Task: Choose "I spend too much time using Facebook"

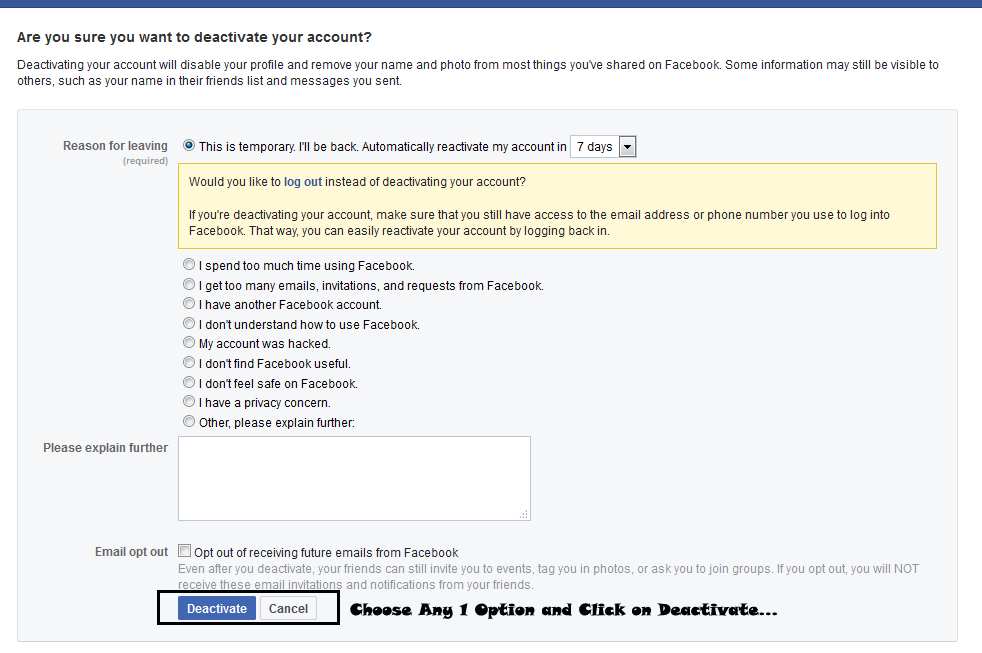Action: coord(189,265)
